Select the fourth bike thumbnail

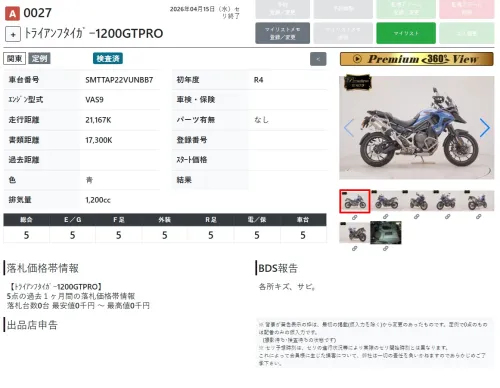tap(448, 201)
